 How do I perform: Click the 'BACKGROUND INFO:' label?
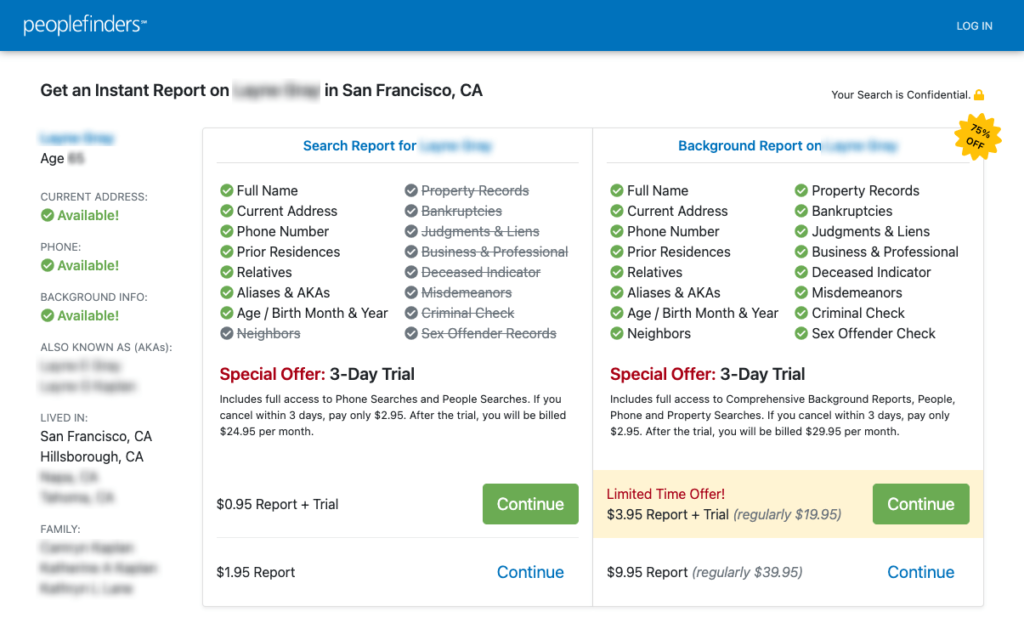click(x=94, y=297)
